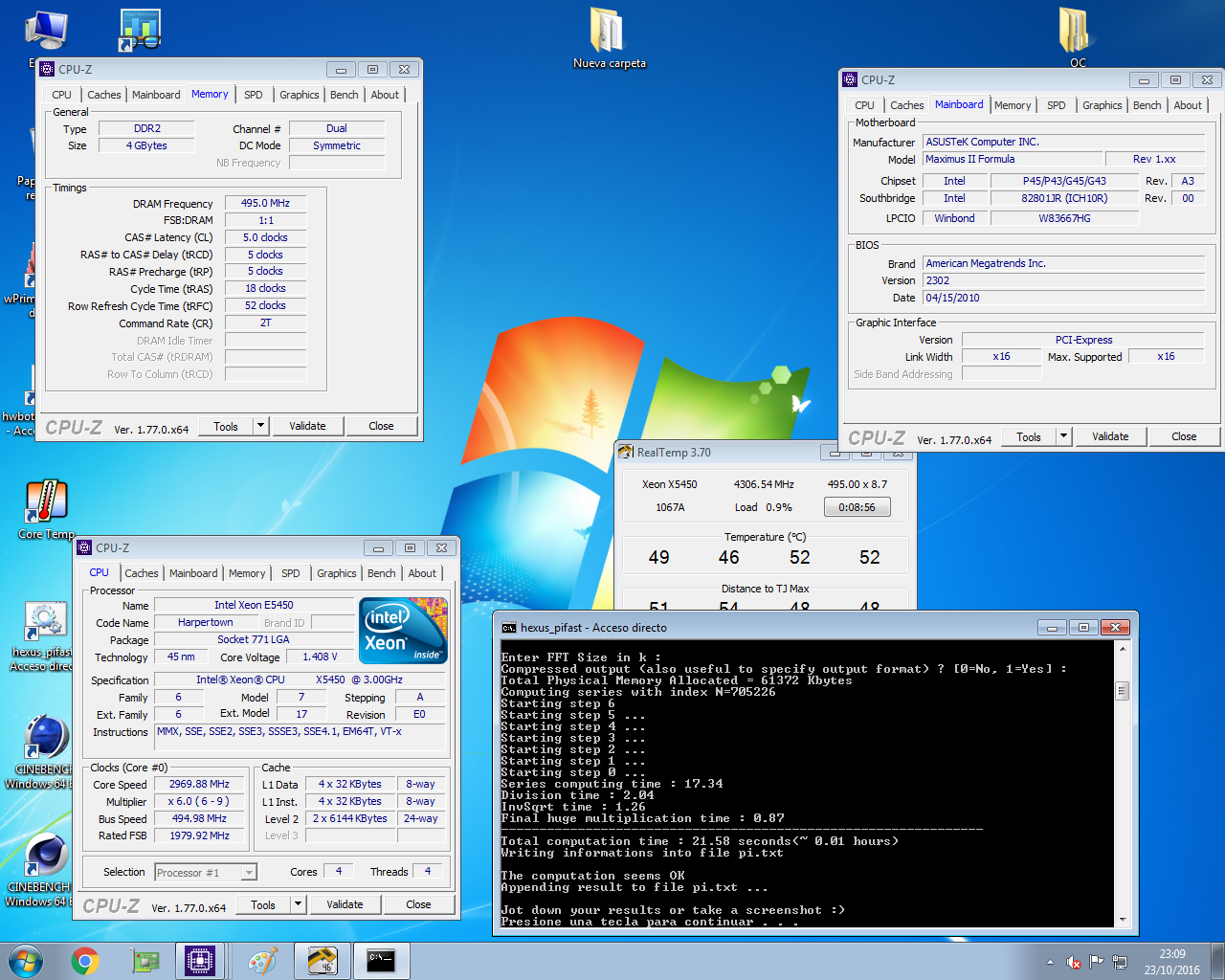Click BIOS date value 04/15/2010
The width and height of the screenshot is (1225, 980).
[x=1063, y=298]
